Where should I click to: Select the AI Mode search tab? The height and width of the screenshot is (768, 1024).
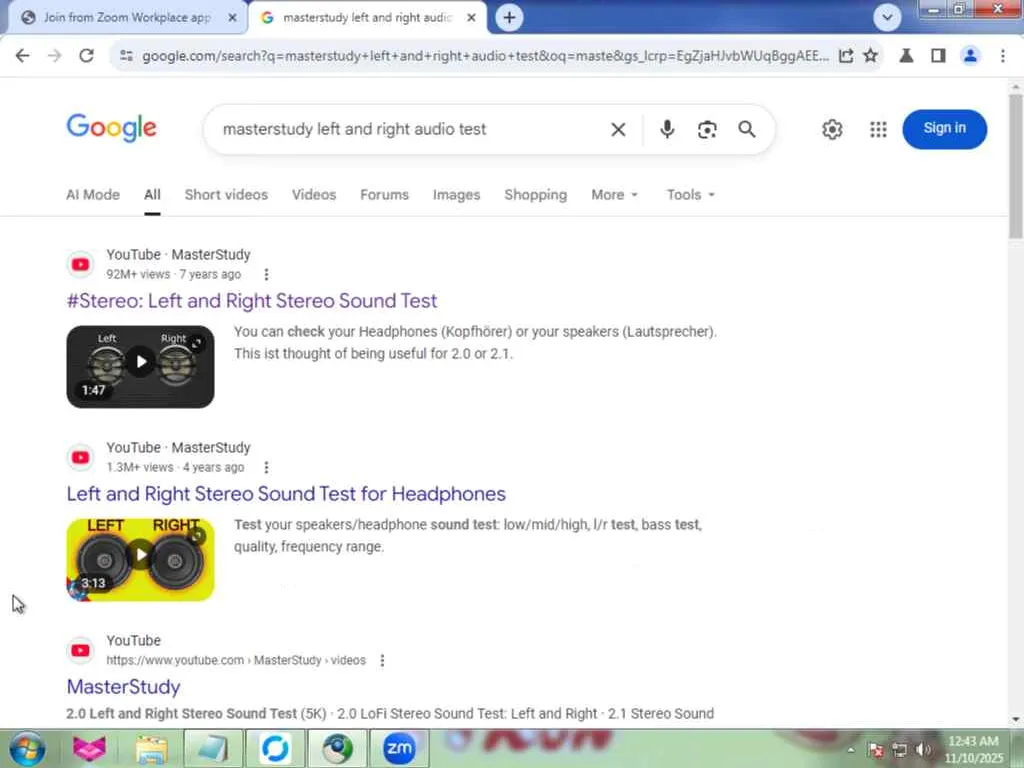tap(93, 195)
